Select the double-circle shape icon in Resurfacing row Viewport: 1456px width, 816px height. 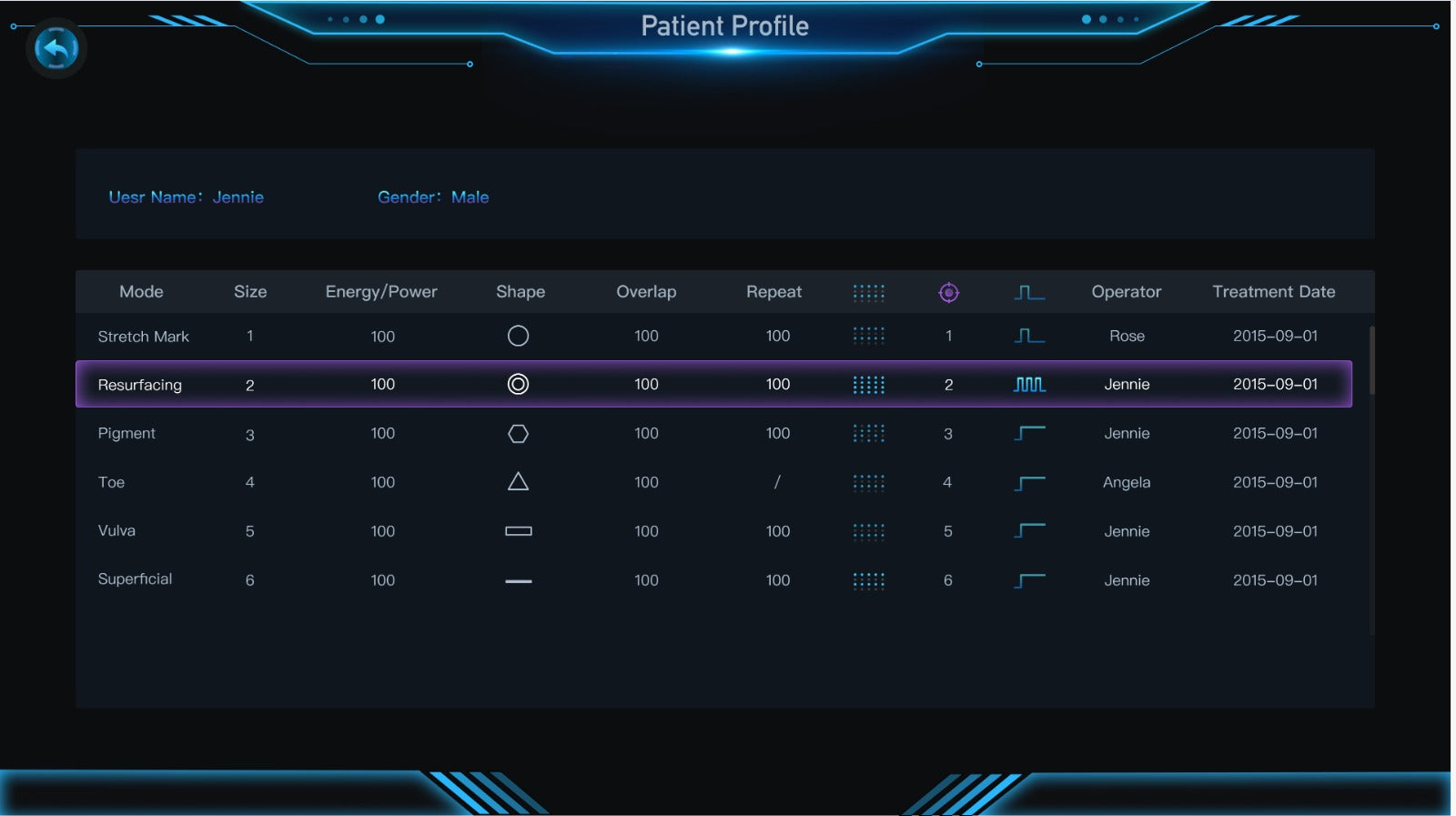coord(518,384)
